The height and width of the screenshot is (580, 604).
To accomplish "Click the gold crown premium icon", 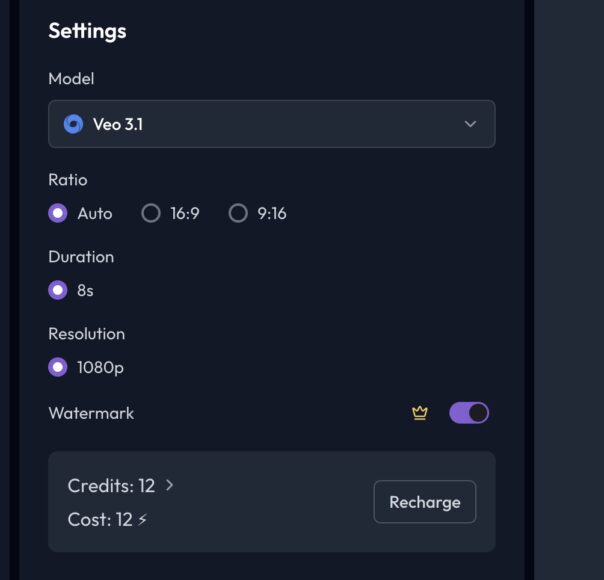I will pyautogui.click(x=420, y=413).
